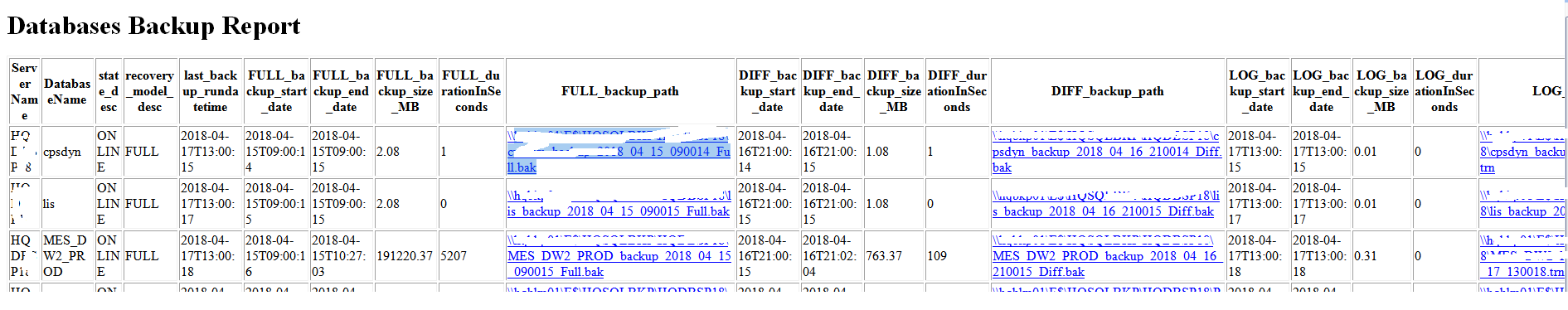Click the DIFF_backup_path column header
1568x310 pixels.
(1108, 91)
